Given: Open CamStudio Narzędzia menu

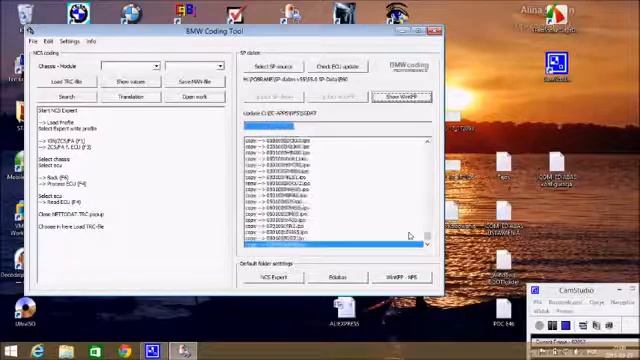Looking at the screenshot, I should coord(622,302).
